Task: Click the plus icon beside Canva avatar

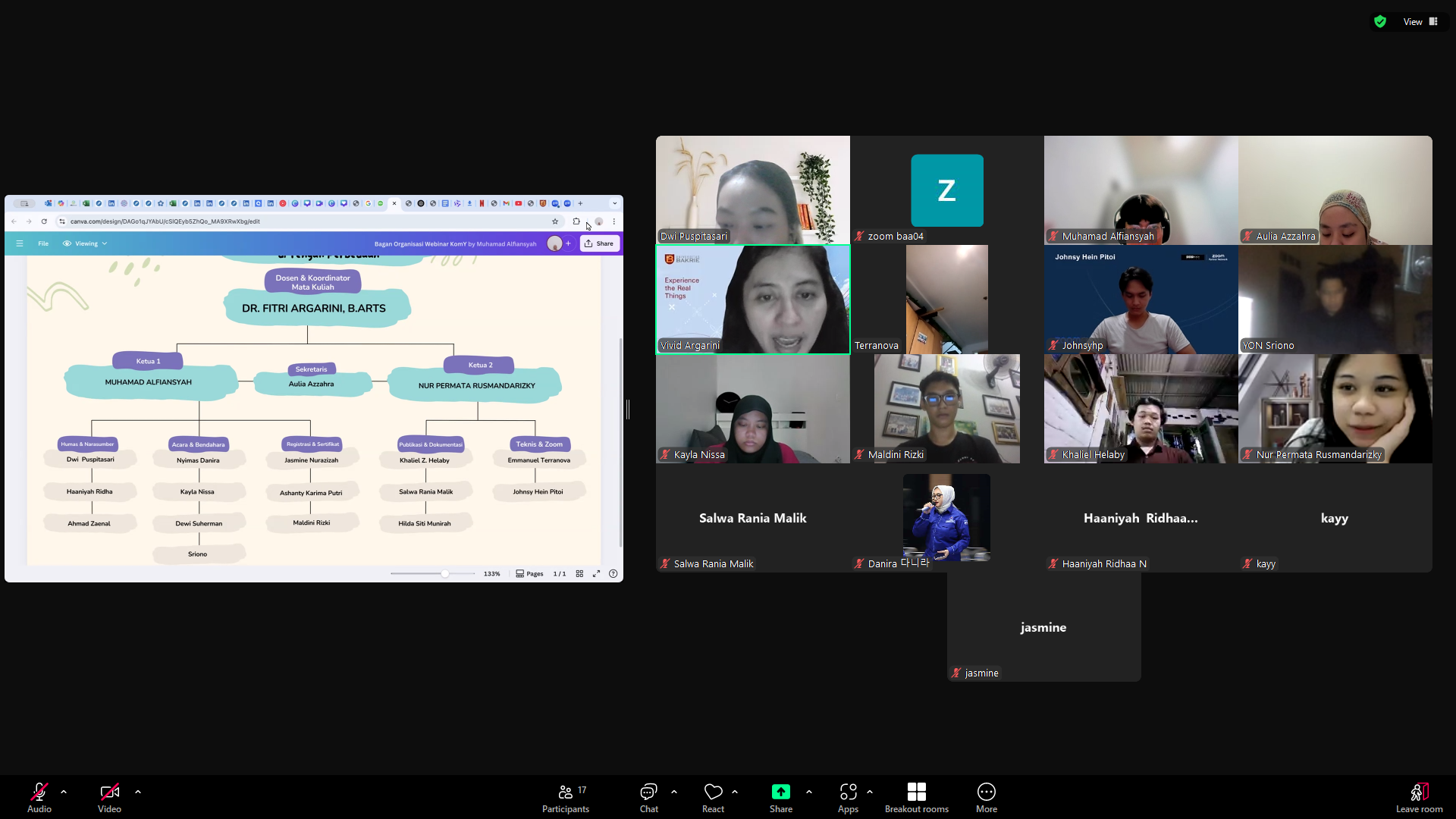Action: pyautogui.click(x=569, y=243)
